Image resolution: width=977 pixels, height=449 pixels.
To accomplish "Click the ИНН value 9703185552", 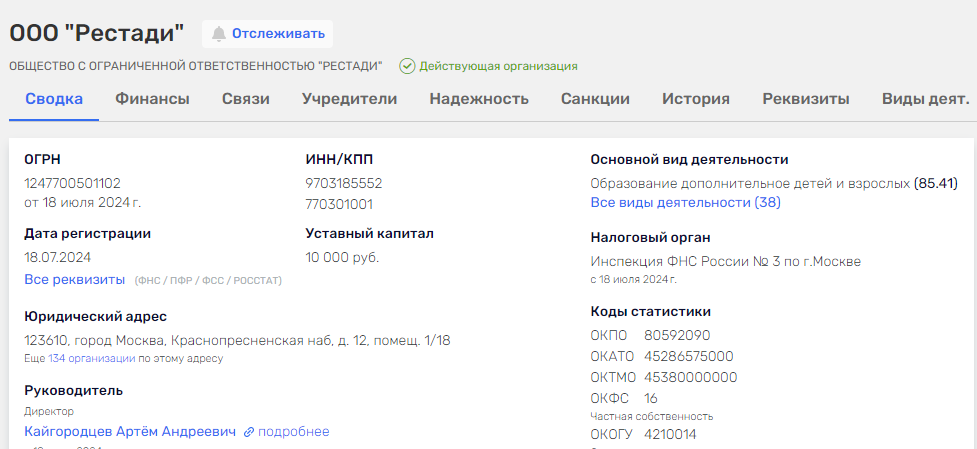I will pos(344,183).
